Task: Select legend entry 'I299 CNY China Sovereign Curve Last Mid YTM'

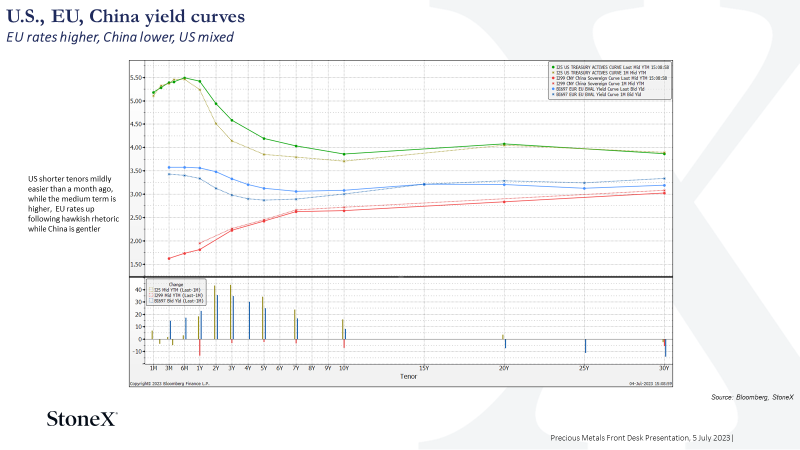Action: click(611, 78)
